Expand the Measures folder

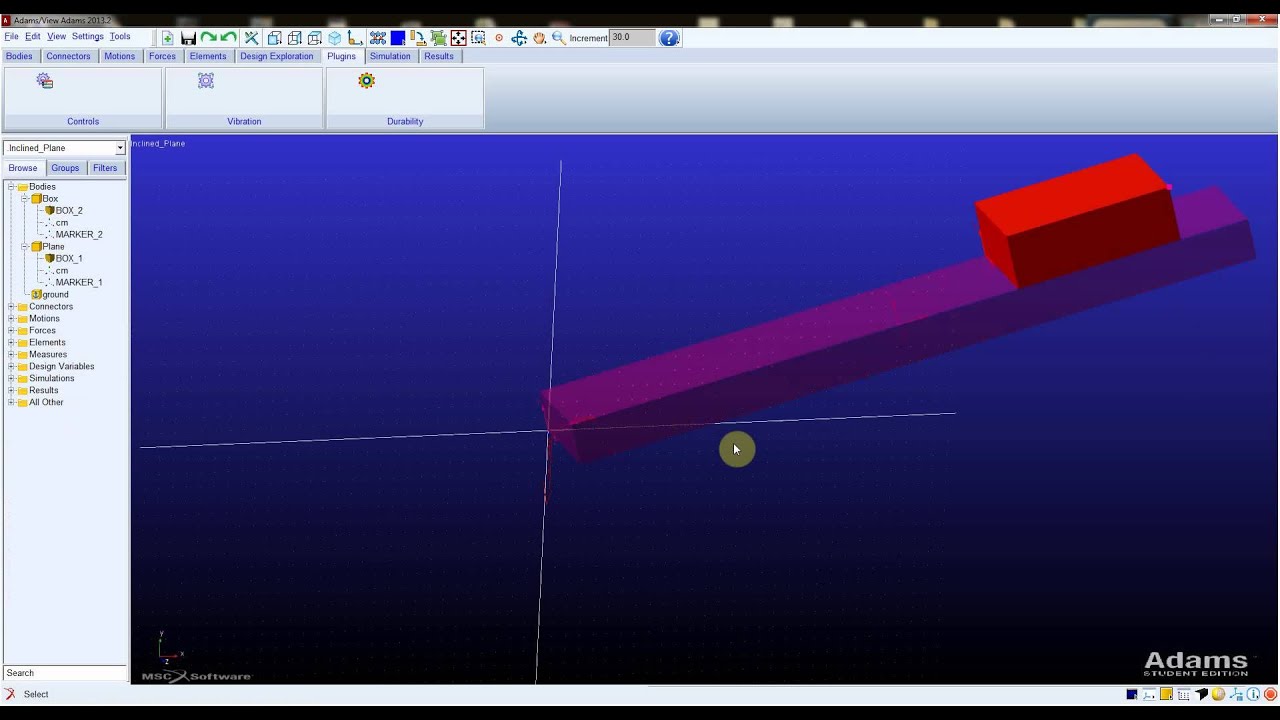tap(11, 355)
